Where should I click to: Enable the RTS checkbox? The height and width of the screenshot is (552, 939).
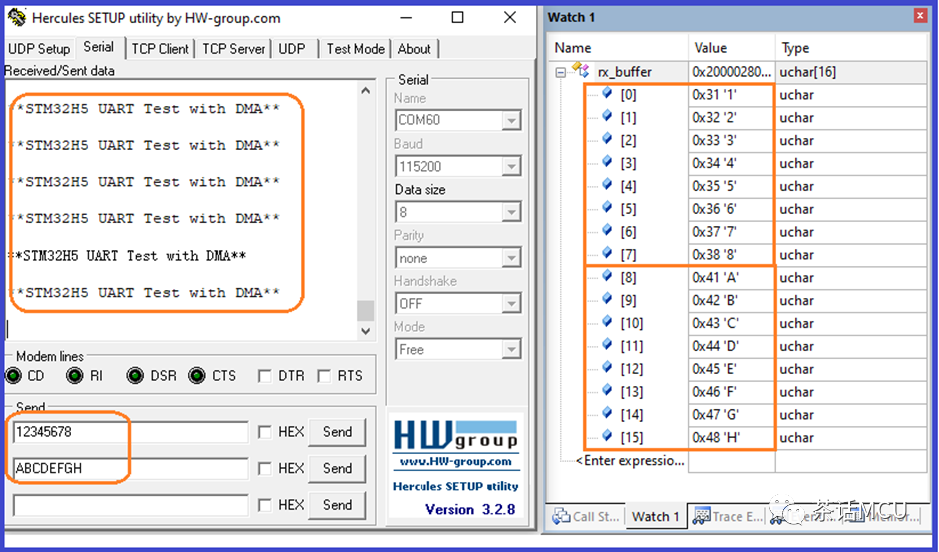(324, 376)
